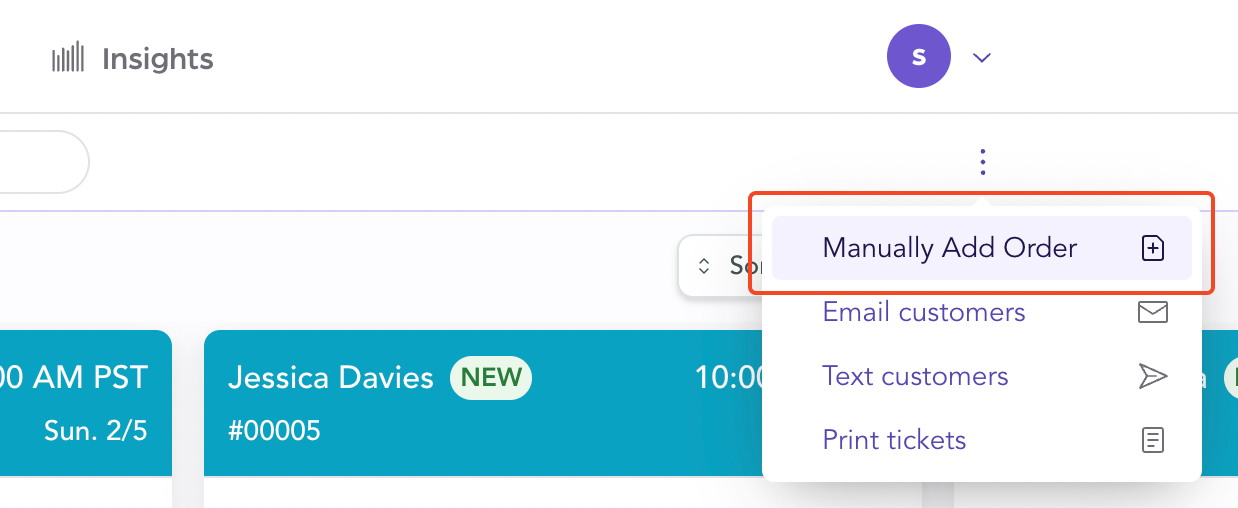This screenshot has height=508, width=1238.
Task: Select "Manually Add Order" from the menu
Action: coord(949,248)
